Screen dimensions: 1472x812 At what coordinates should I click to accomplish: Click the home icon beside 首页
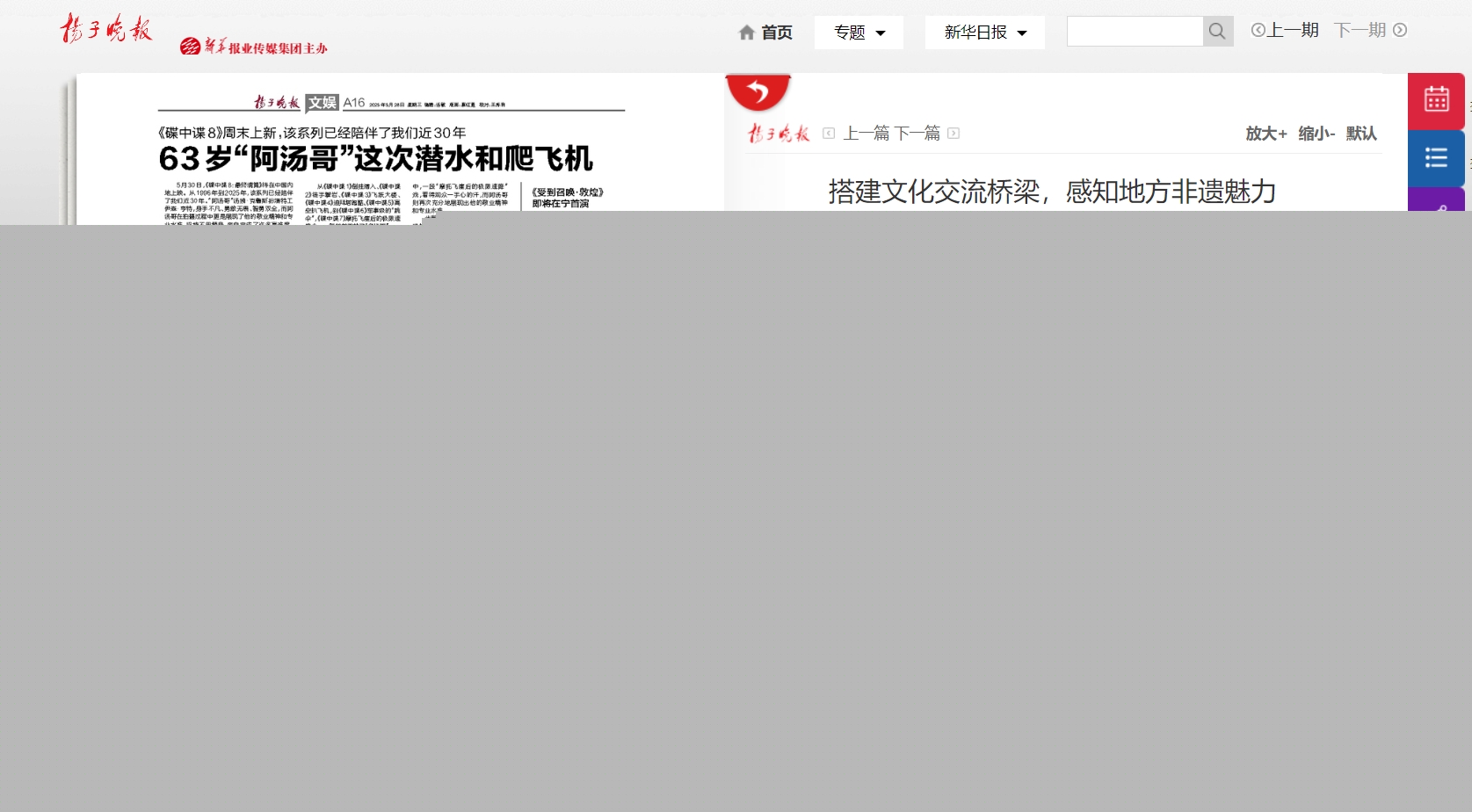pyautogui.click(x=747, y=33)
